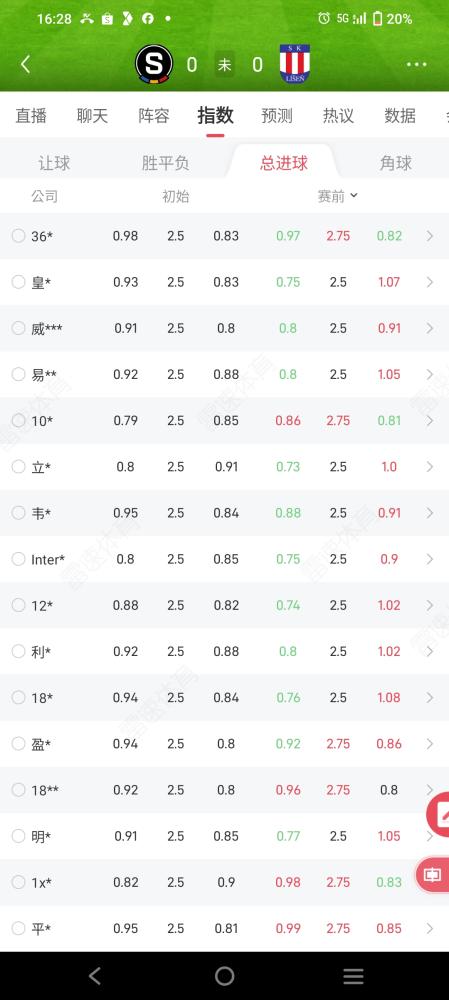
Task: Expand the 赛前 dropdown arrow
Action: [x=354, y=196]
